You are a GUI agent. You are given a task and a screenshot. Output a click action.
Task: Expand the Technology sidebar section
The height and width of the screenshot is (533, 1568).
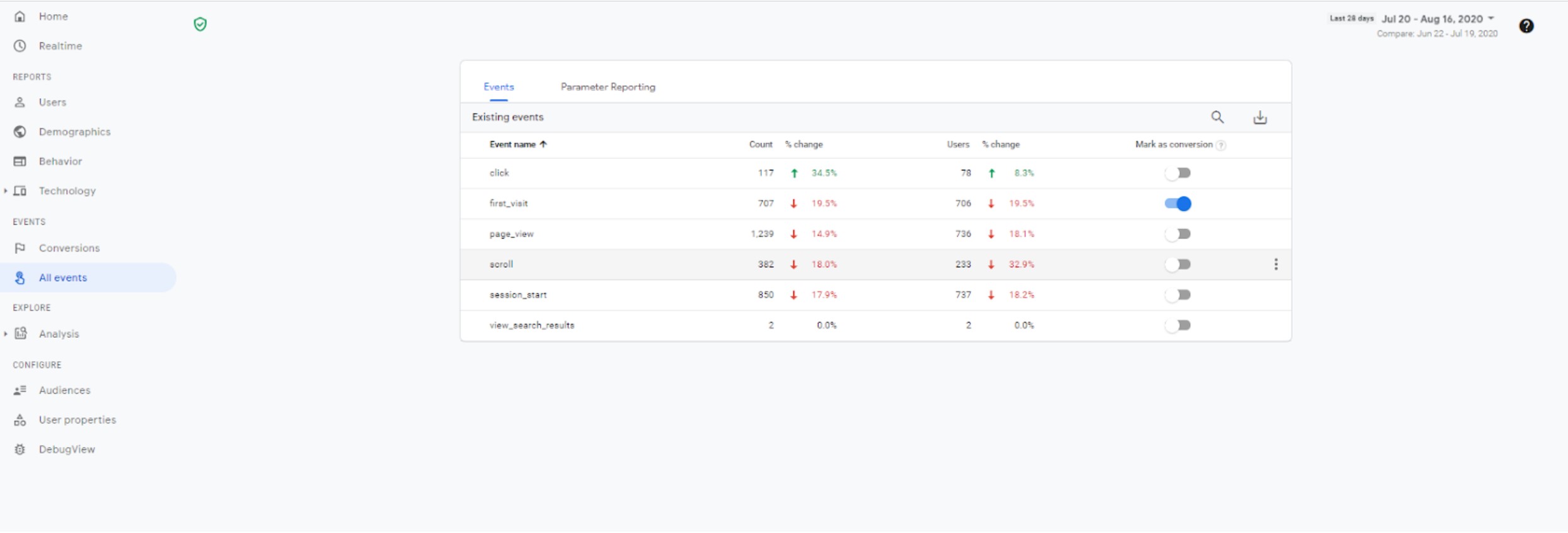click(6, 191)
